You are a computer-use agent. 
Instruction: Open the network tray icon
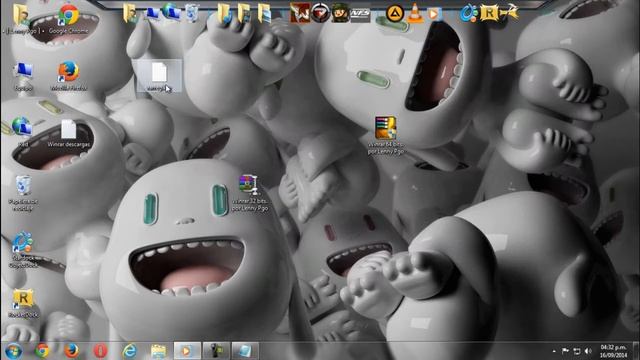point(577,351)
